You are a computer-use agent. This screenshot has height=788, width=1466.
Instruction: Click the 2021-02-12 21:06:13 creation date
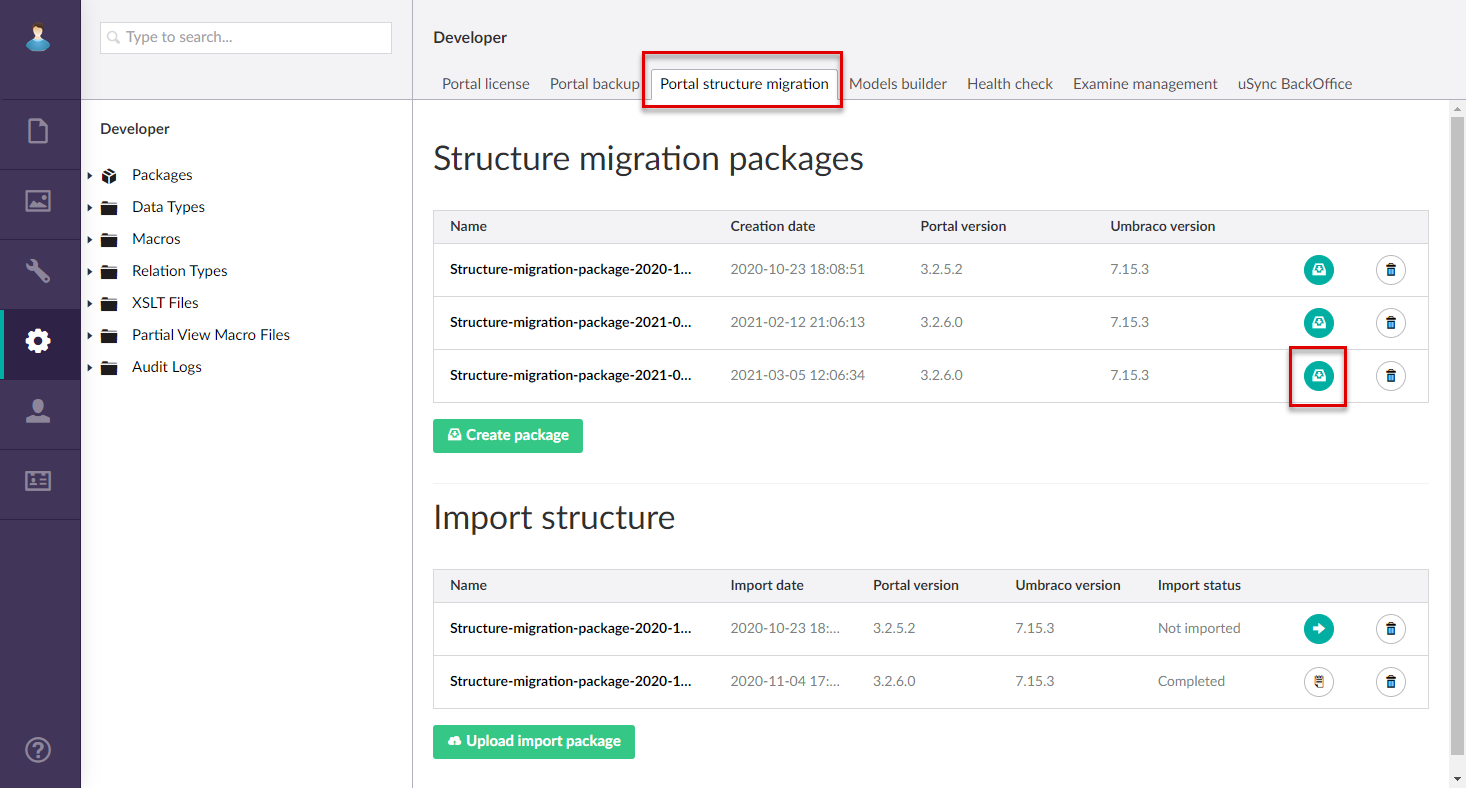tap(798, 323)
